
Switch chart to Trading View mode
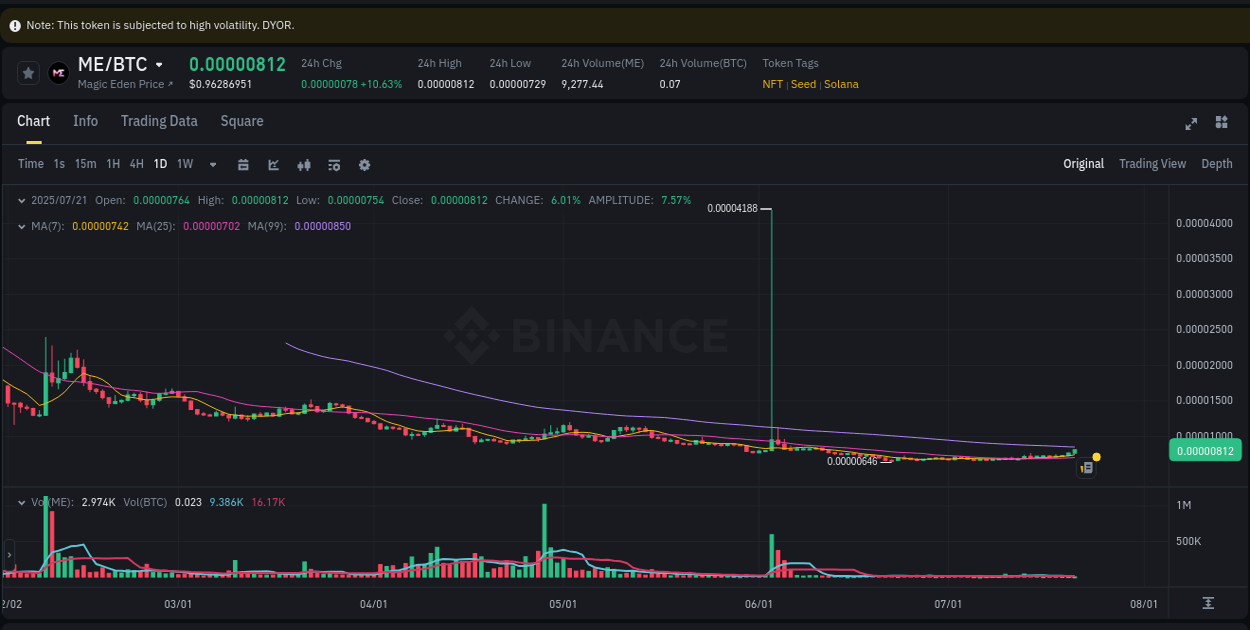(x=1152, y=163)
